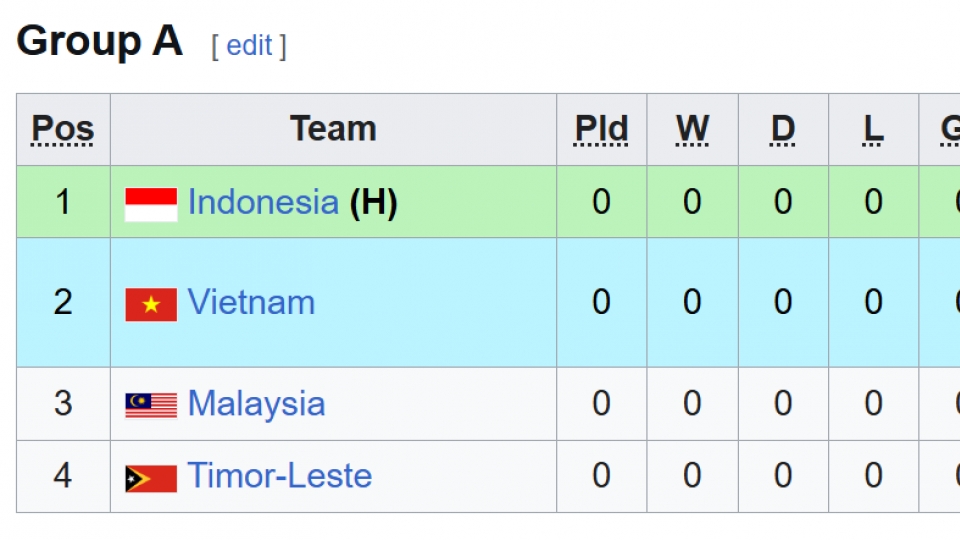Click the Vietnam flag icon

point(151,304)
